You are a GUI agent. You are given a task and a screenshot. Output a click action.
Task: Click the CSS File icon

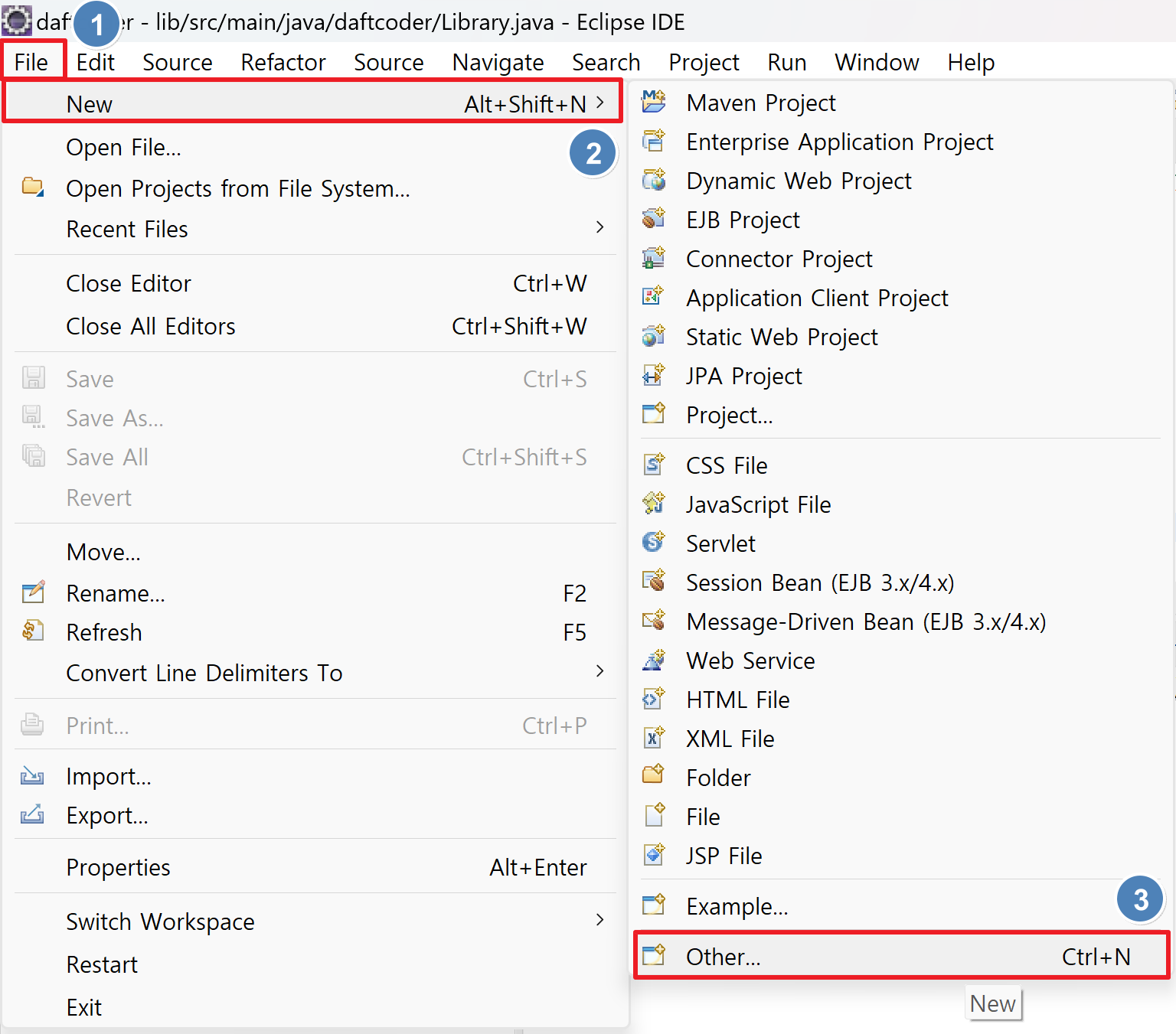(654, 465)
